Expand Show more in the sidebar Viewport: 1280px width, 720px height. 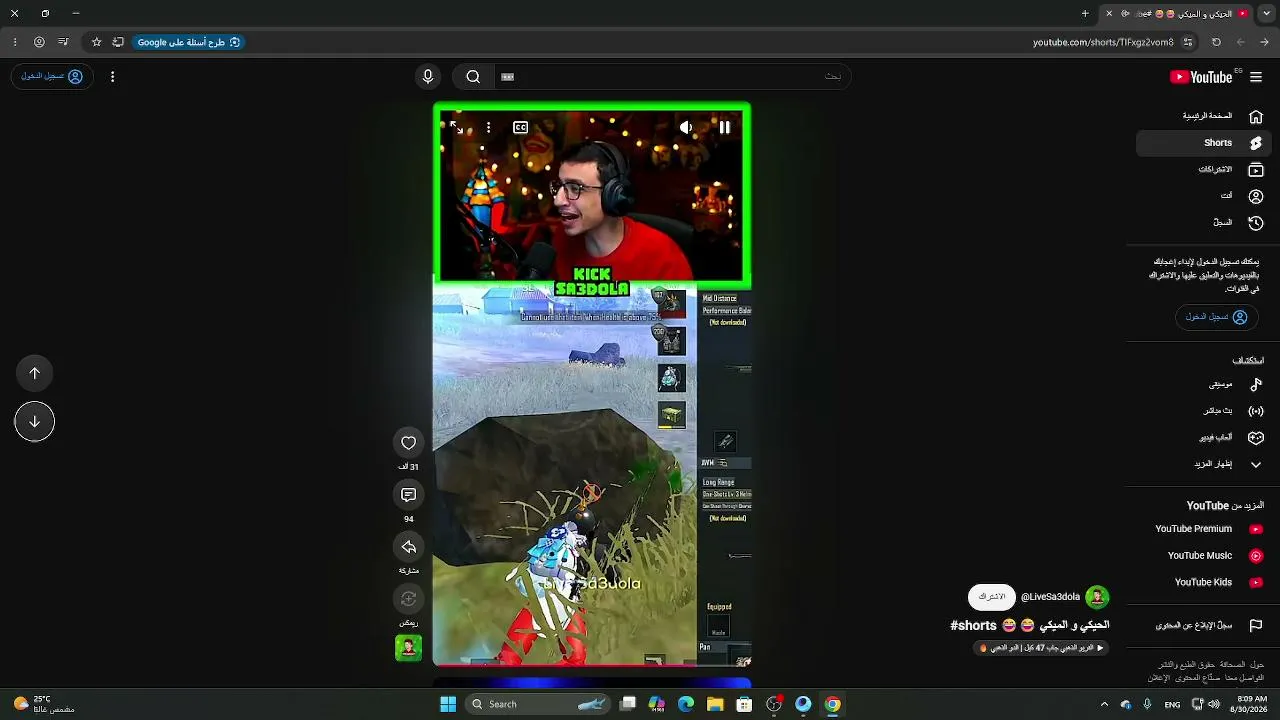[1204, 464]
